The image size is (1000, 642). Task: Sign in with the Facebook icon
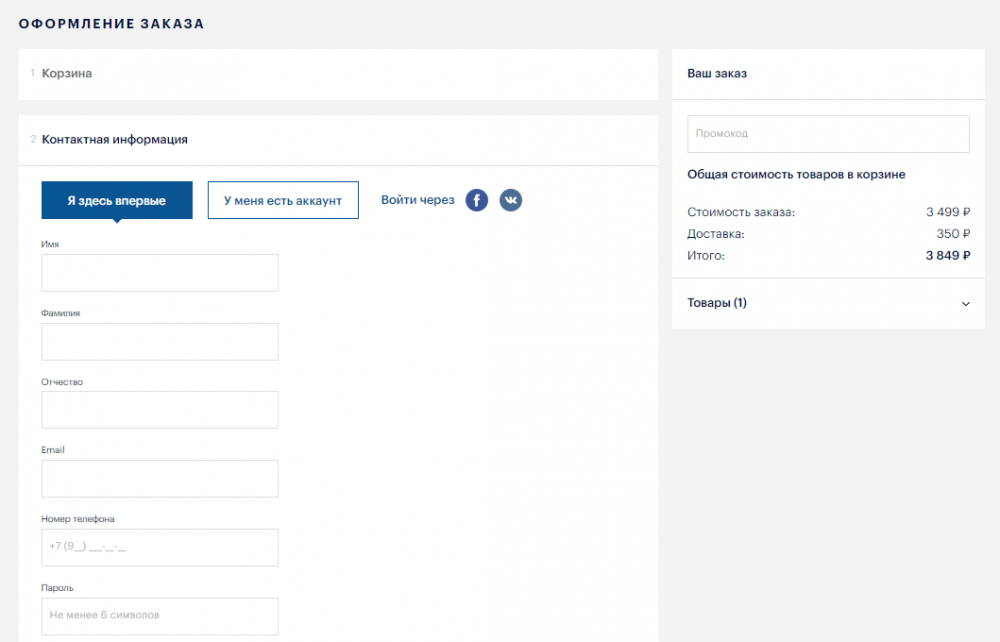[x=476, y=200]
